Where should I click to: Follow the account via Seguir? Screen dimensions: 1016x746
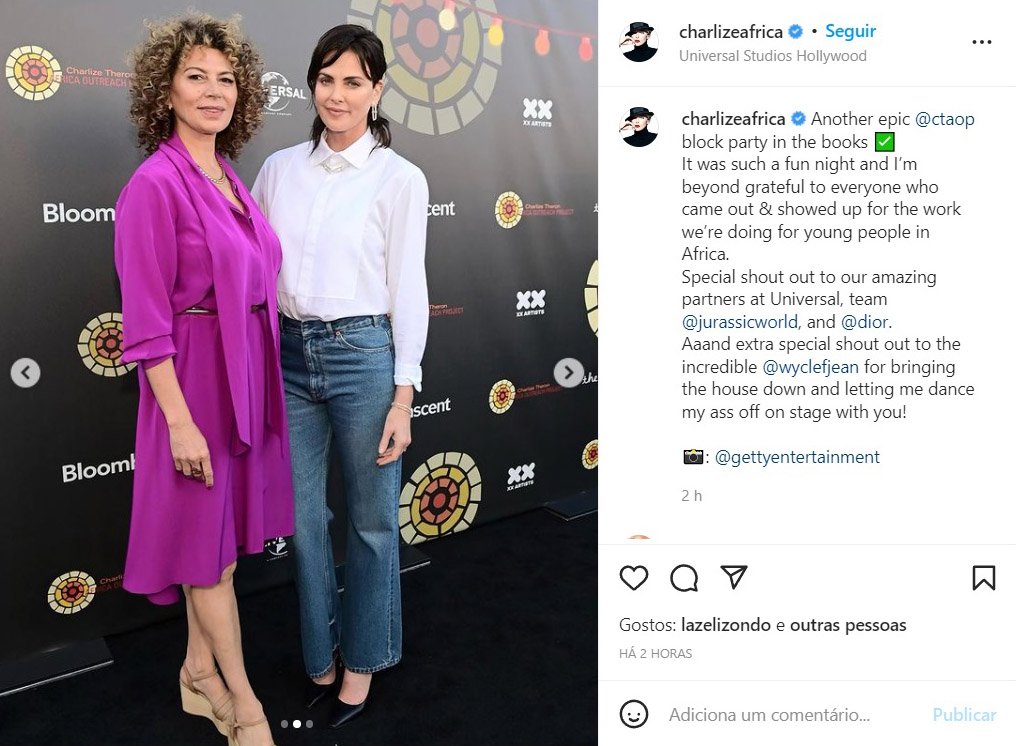point(850,31)
